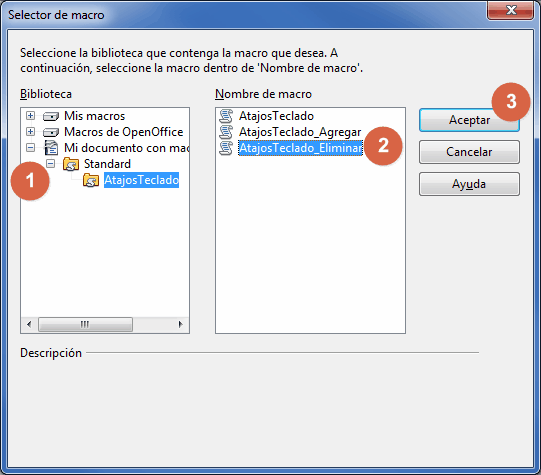Click the Biblioteca scrollbar right arrow
Image resolution: width=541 pixels, height=475 pixels.
point(180,324)
